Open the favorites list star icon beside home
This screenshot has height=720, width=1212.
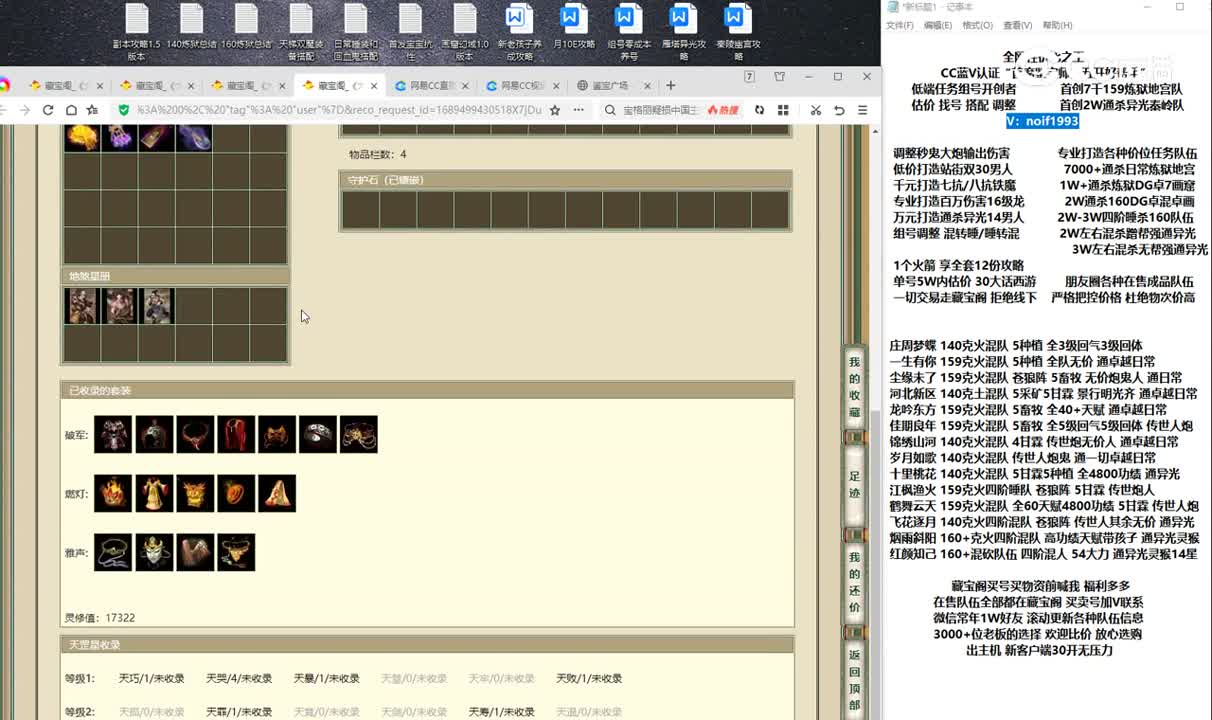tap(92, 110)
